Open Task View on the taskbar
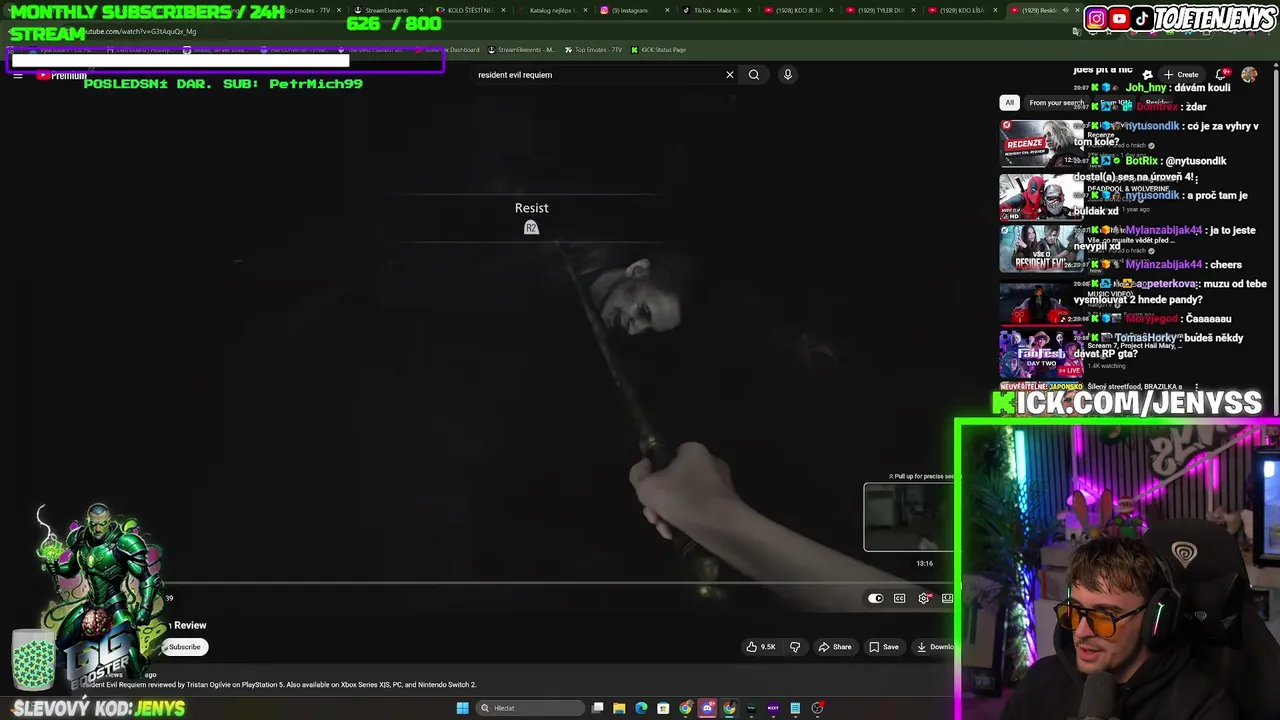1280x720 pixels. (597, 708)
